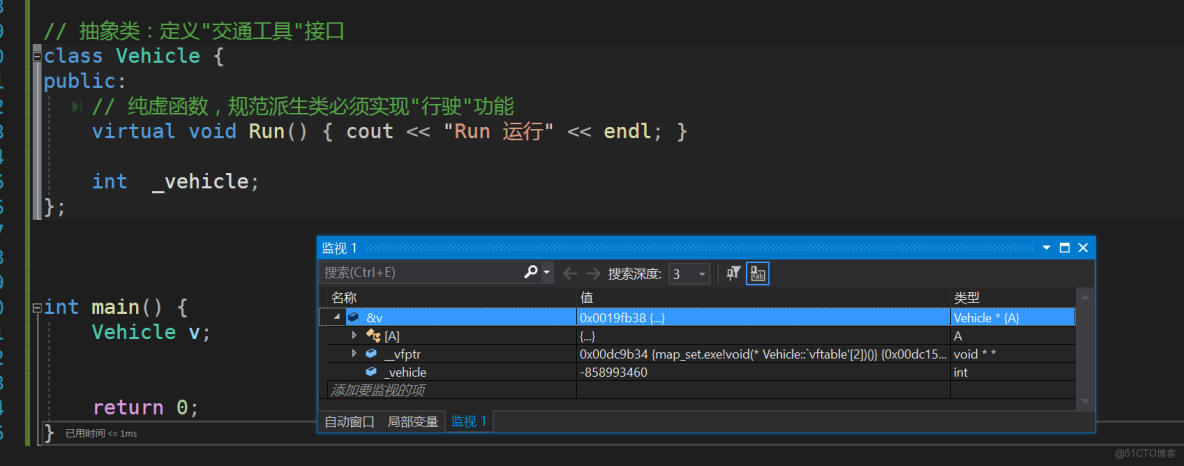Click the {...} value of [A] row

pos(587,336)
